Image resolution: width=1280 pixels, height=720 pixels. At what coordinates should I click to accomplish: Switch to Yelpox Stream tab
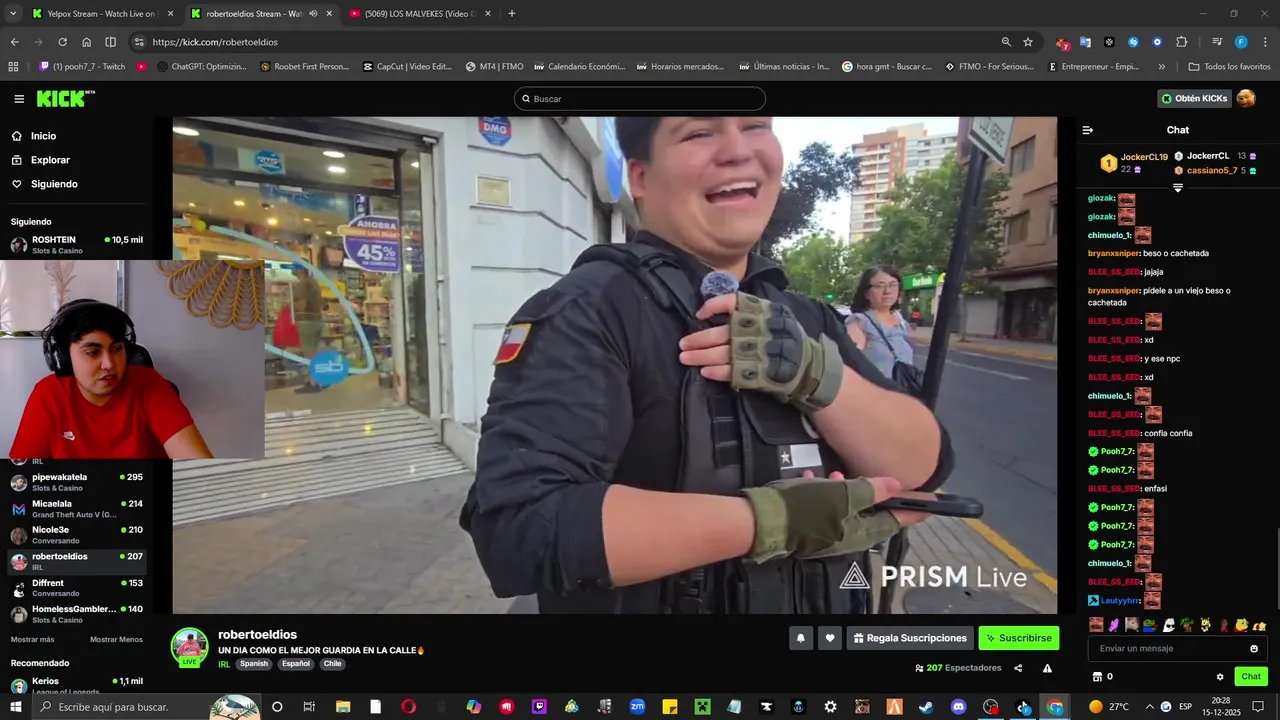click(x=100, y=14)
